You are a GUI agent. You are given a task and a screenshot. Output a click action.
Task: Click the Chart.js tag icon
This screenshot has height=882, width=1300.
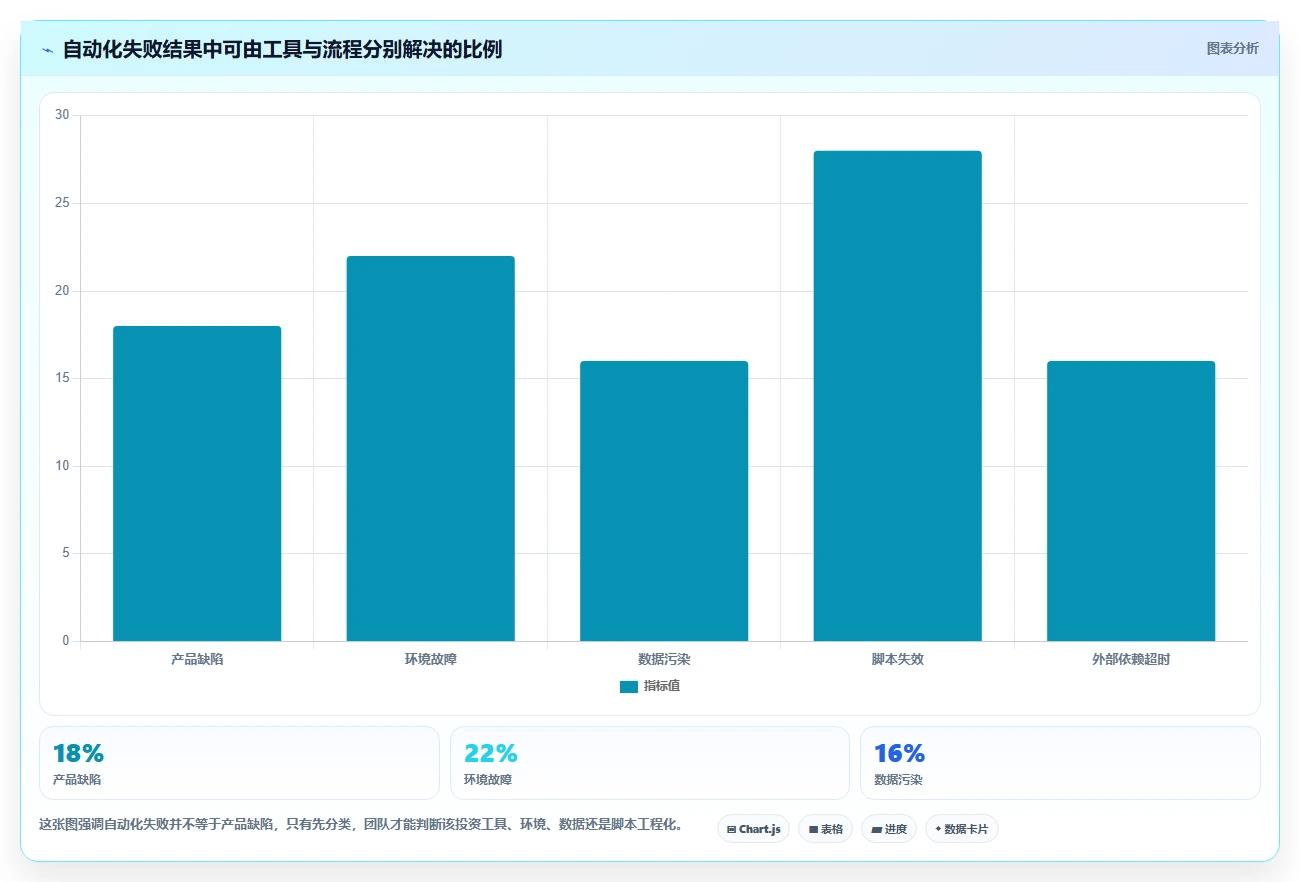[731, 829]
